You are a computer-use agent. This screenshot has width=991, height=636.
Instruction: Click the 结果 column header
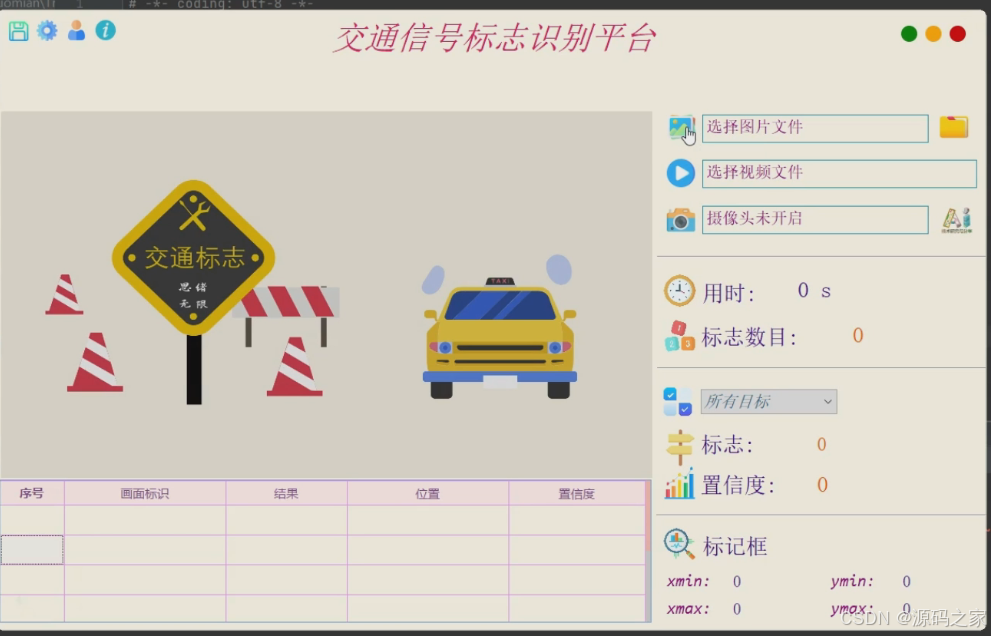286,493
